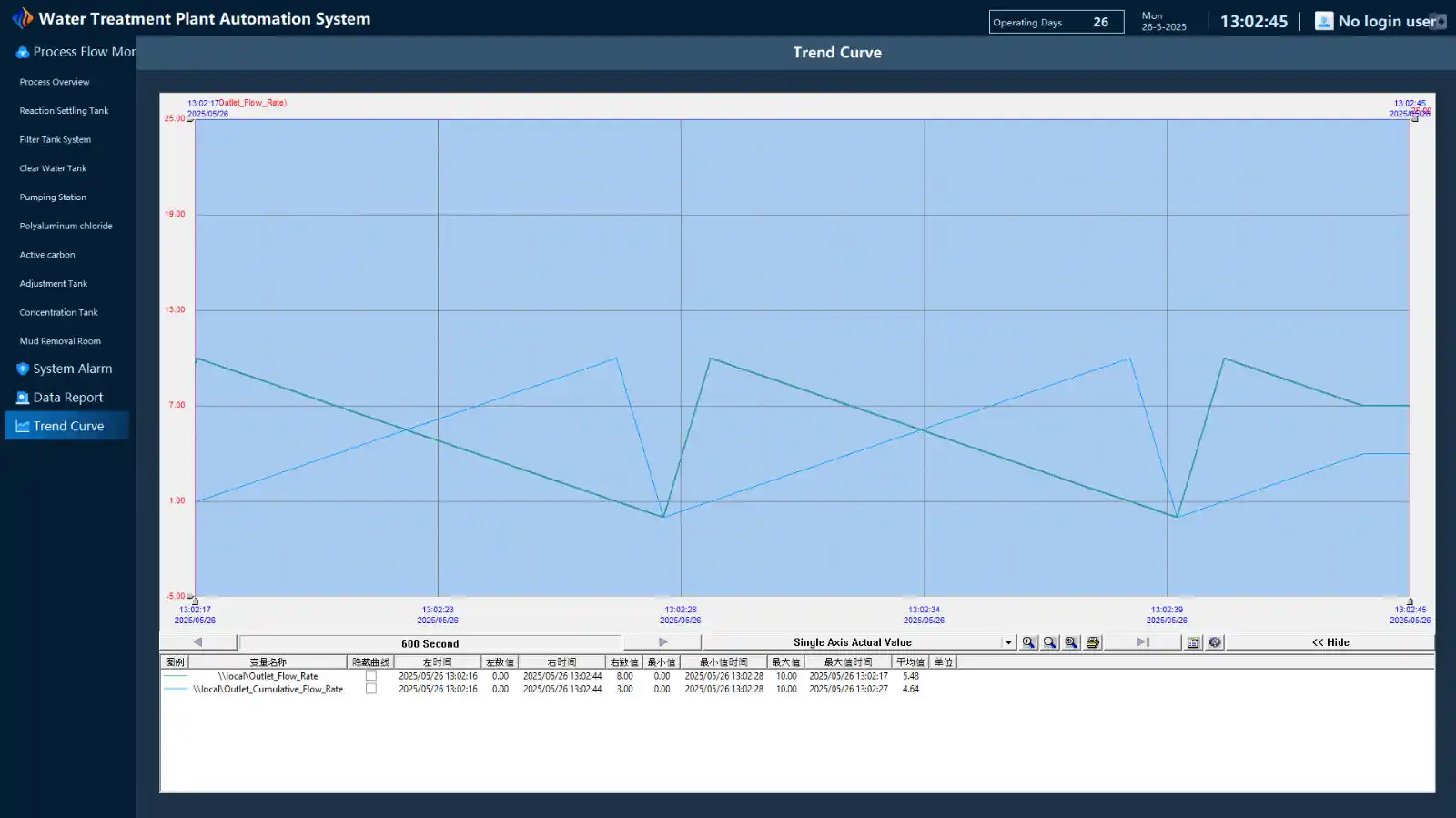The height and width of the screenshot is (818, 1456).
Task: Click the left time cursor handle at chart bottom
Action: pyautogui.click(x=195, y=601)
